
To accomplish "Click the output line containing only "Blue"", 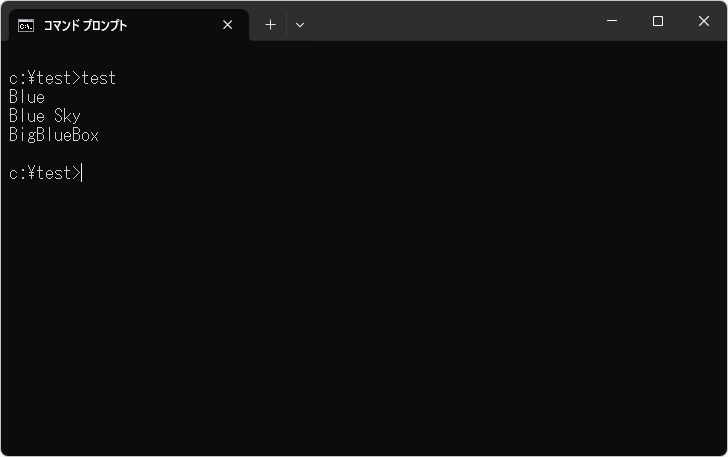I will [x=27, y=97].
